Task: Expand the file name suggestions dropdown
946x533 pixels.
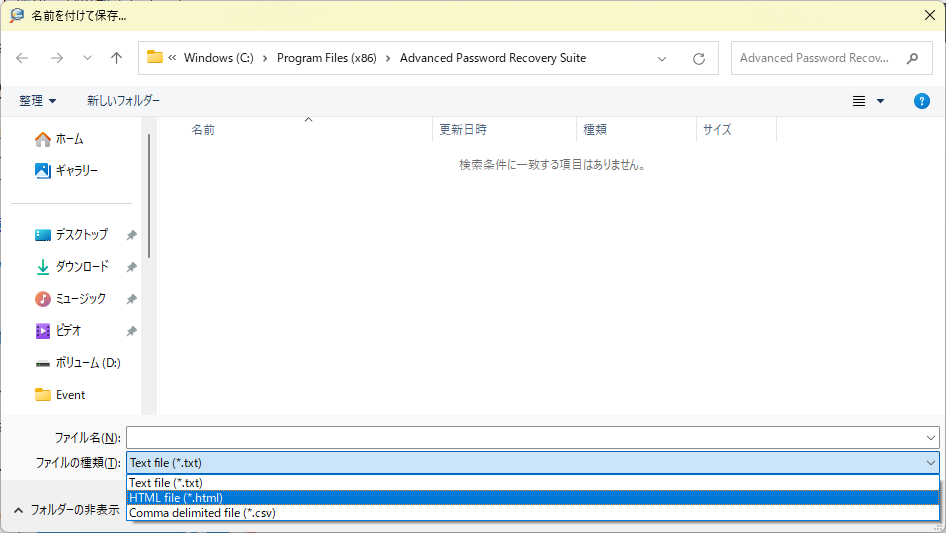Action: [x=931, y=438]
